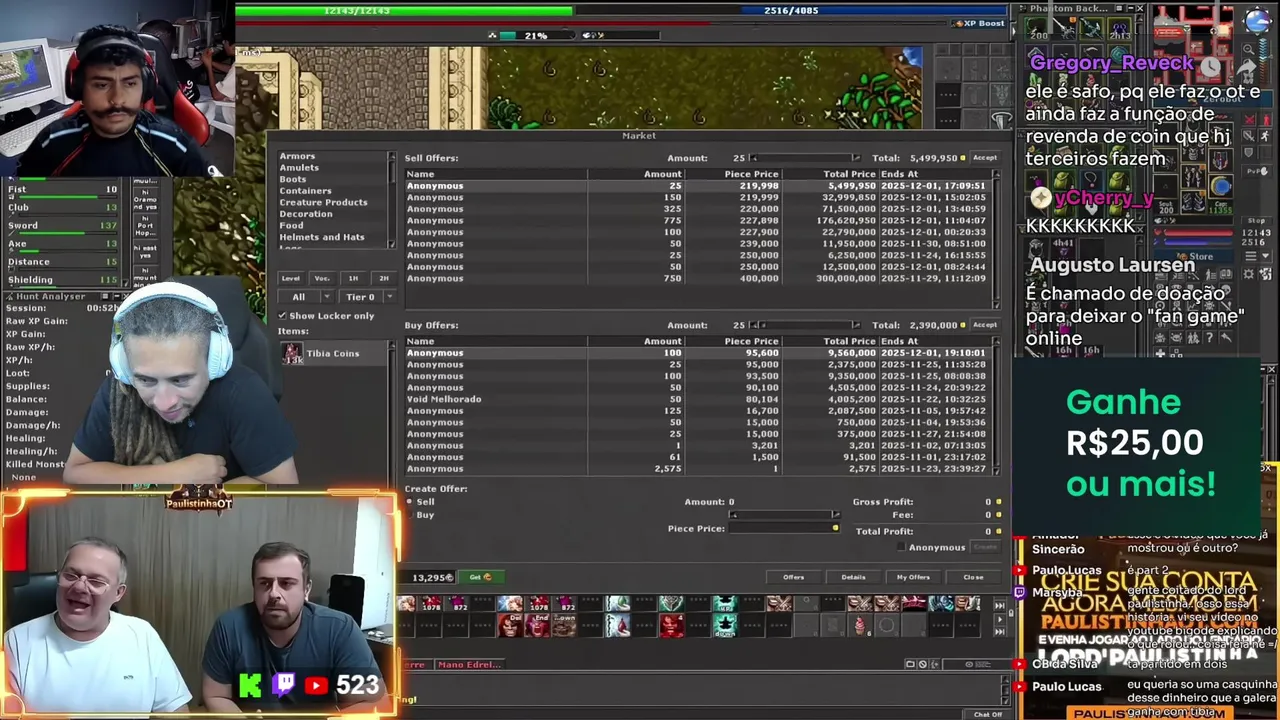Select the Buy radio option

pos(410,514)
